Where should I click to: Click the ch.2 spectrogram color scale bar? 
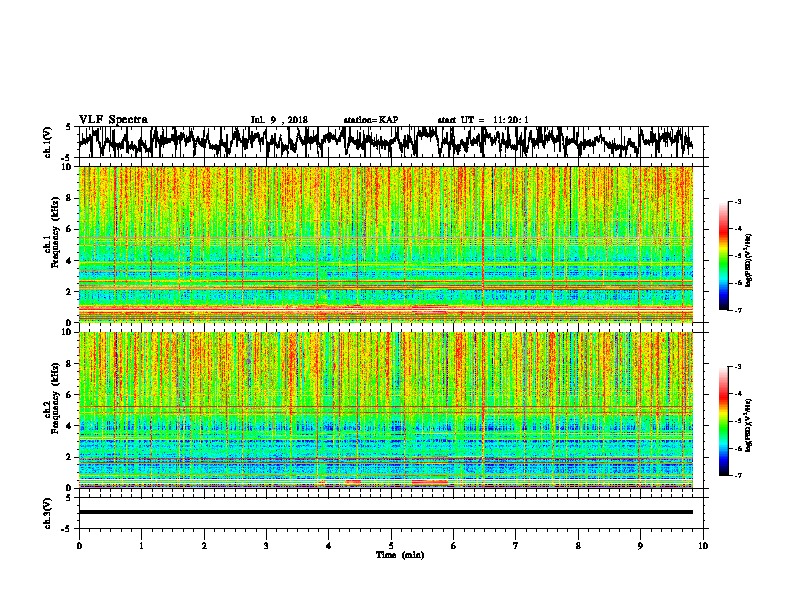click(x=723, y=421)
